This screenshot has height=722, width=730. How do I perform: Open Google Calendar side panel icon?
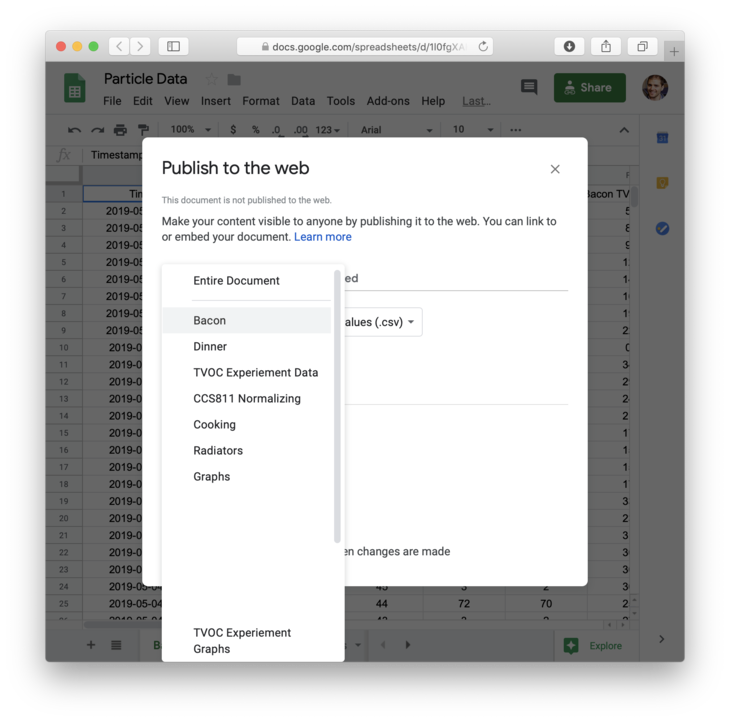tap(662, 138)
